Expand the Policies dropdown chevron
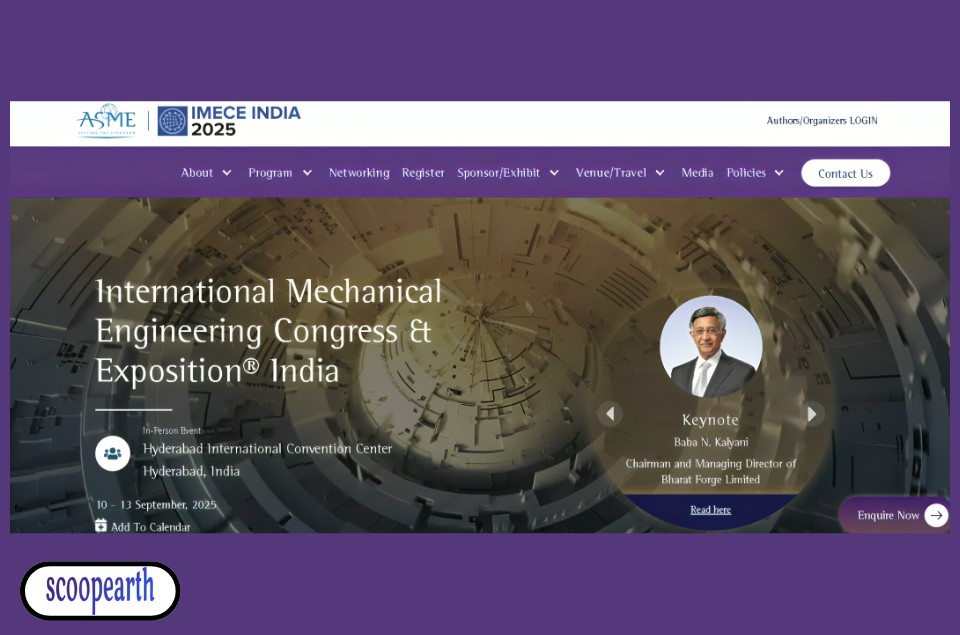The width and height of the screenshot is (960, 635). 779,173
